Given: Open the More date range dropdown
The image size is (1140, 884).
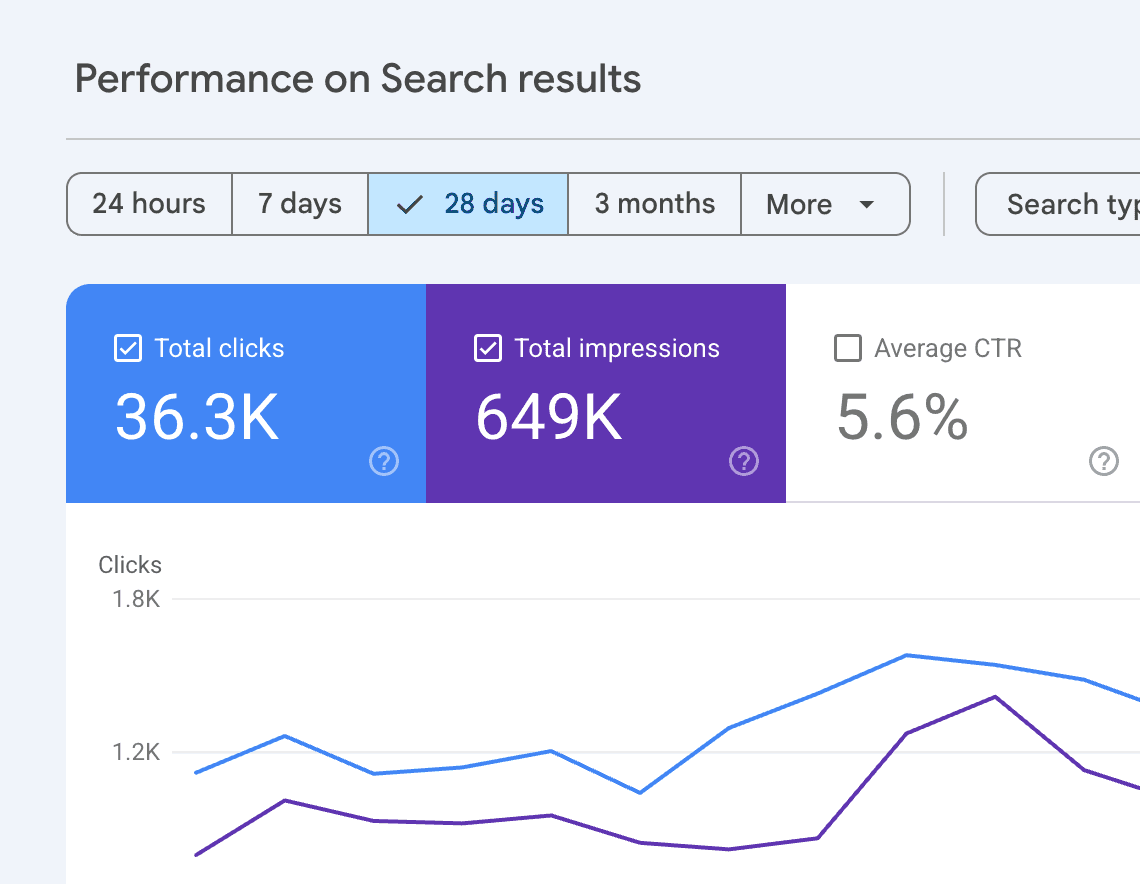Looking at the screenshot, I should pyautogui.click(x=825, y=204).
